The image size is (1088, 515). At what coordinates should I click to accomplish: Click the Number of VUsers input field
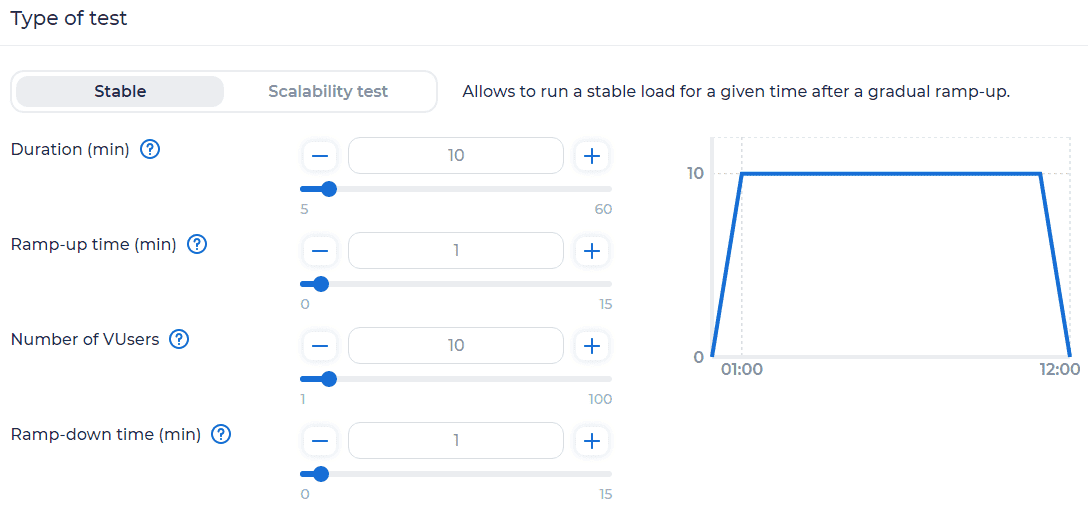pos(456,346)
